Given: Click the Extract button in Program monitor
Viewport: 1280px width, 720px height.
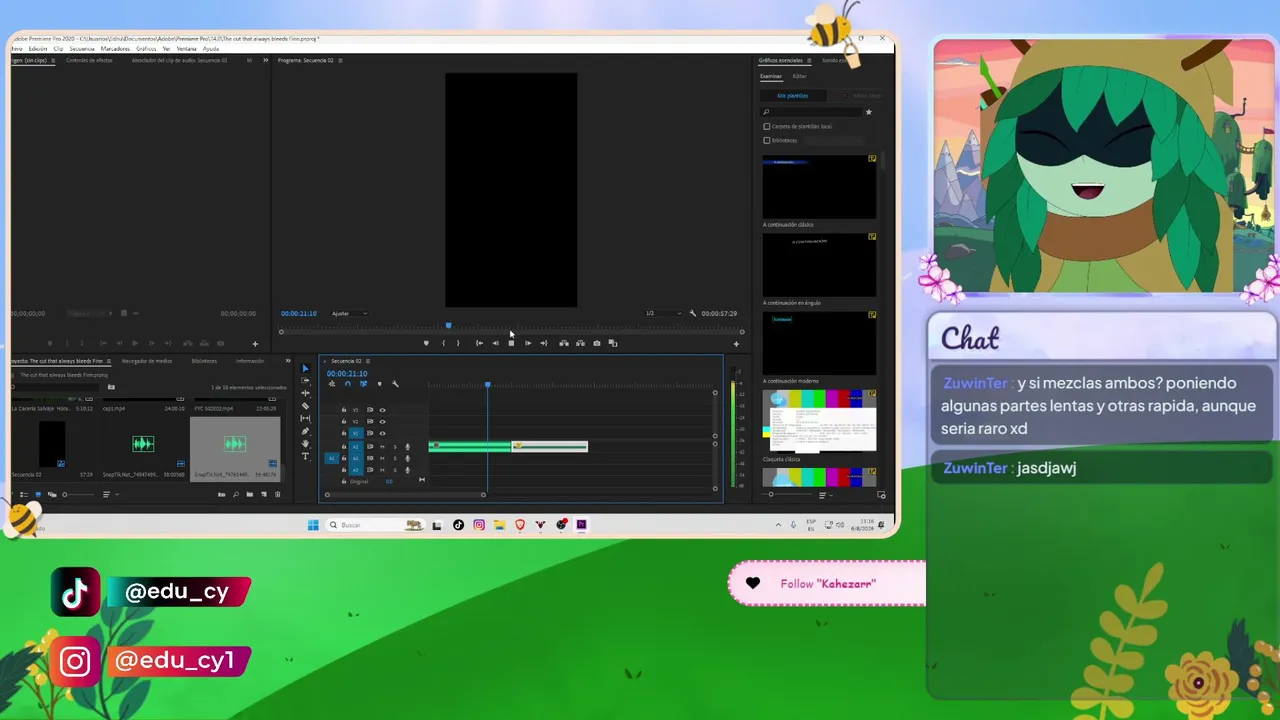Looking at the screenshot, I should click(580, 343).
